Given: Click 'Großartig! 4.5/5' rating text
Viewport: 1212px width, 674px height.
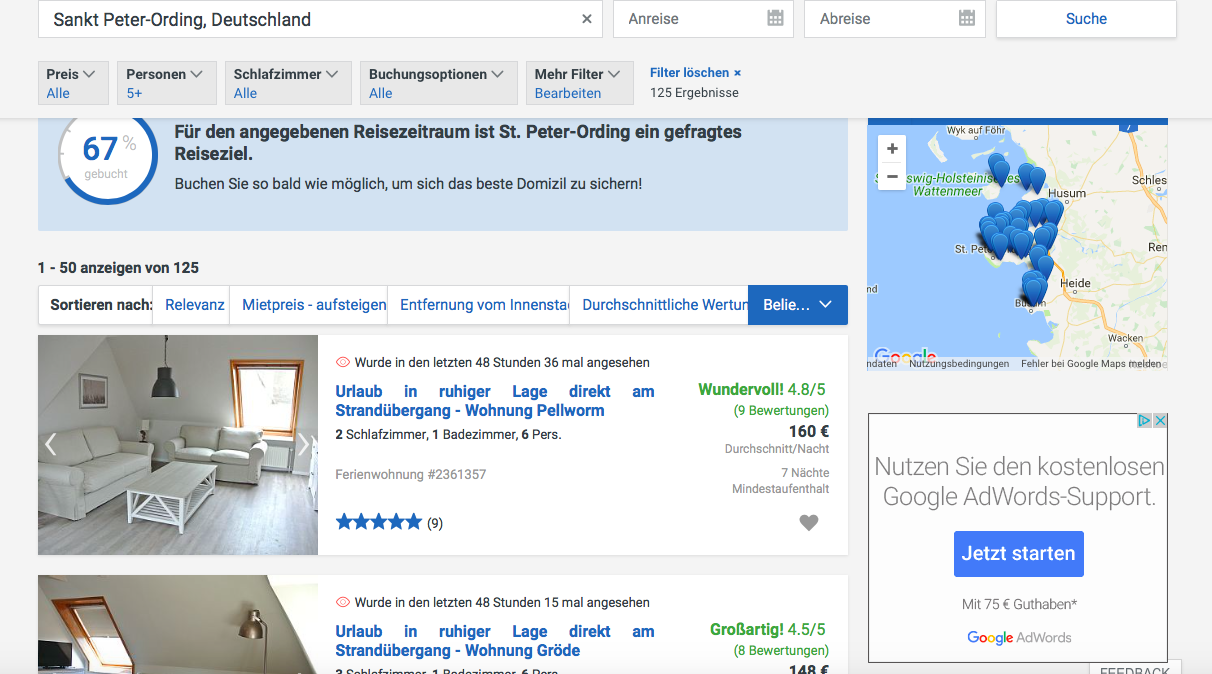Looking at the screenshot, I should [768, 630].
